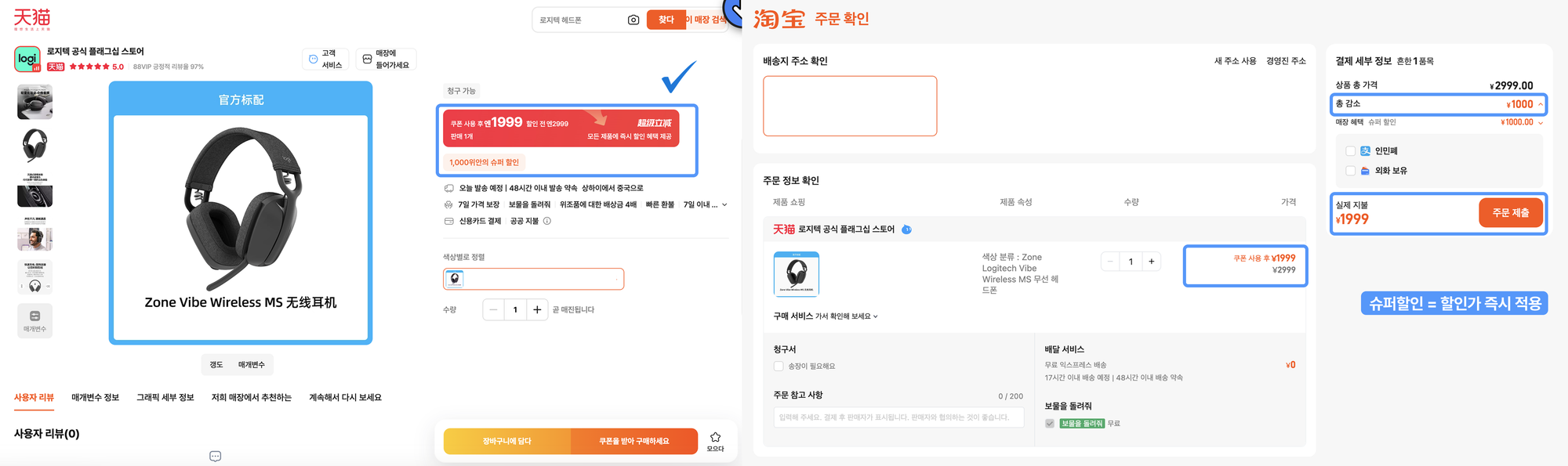
Task: Select 매개변수 button below the main image
Action: 252,365
